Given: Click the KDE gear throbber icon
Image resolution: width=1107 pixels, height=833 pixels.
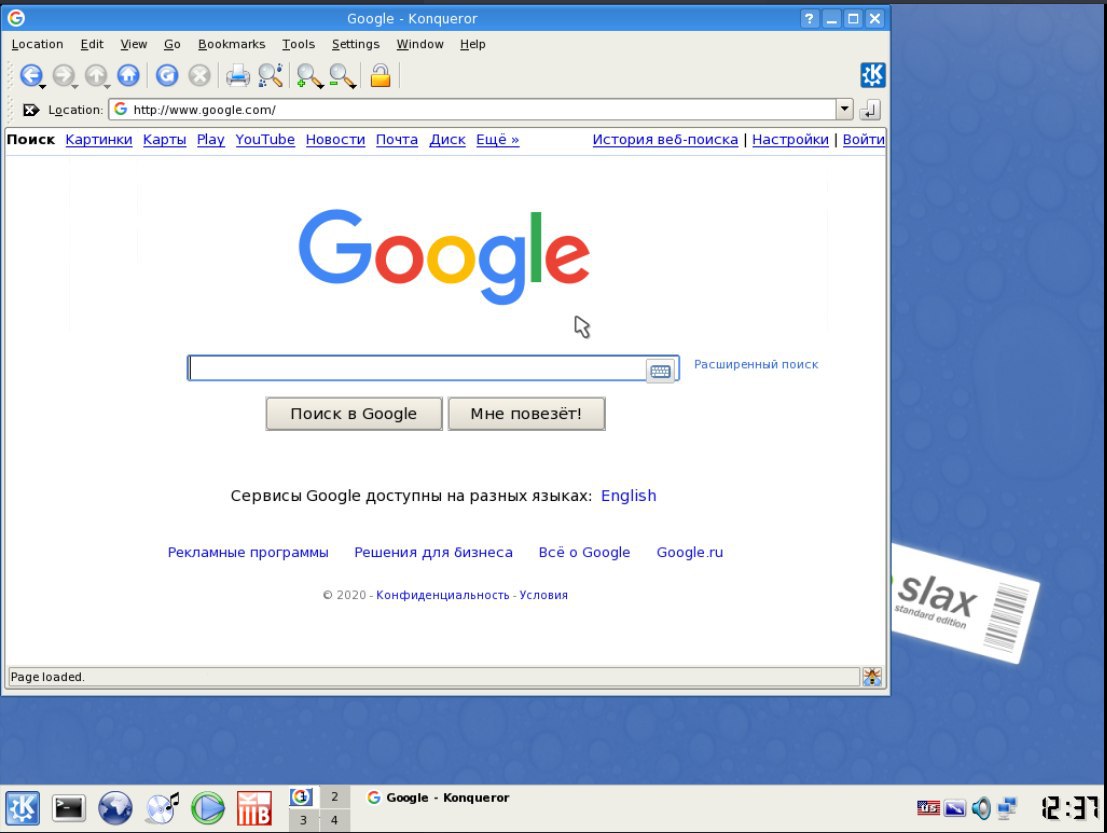Looking at the screenshot, I should (873, 75).
